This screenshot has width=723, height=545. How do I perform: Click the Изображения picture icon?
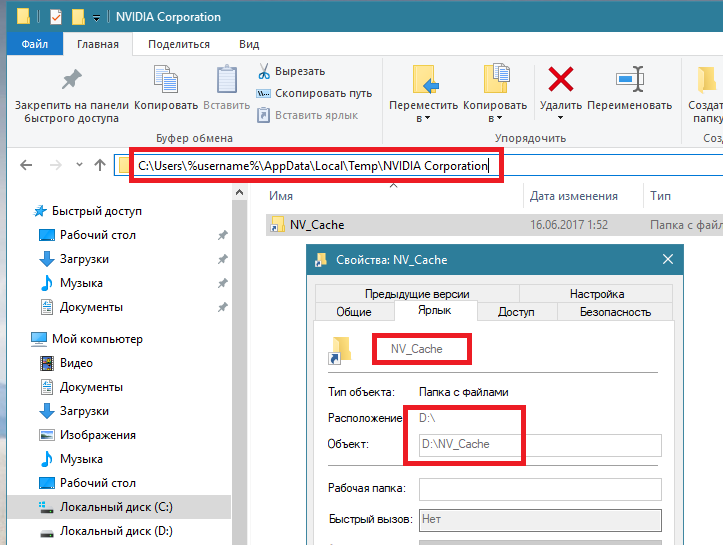[x=47, y=435]
